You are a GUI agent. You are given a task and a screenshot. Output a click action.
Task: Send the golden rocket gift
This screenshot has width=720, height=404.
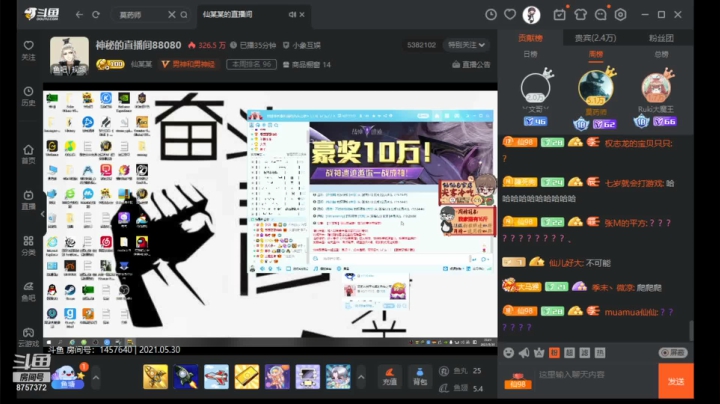(155, 377)
